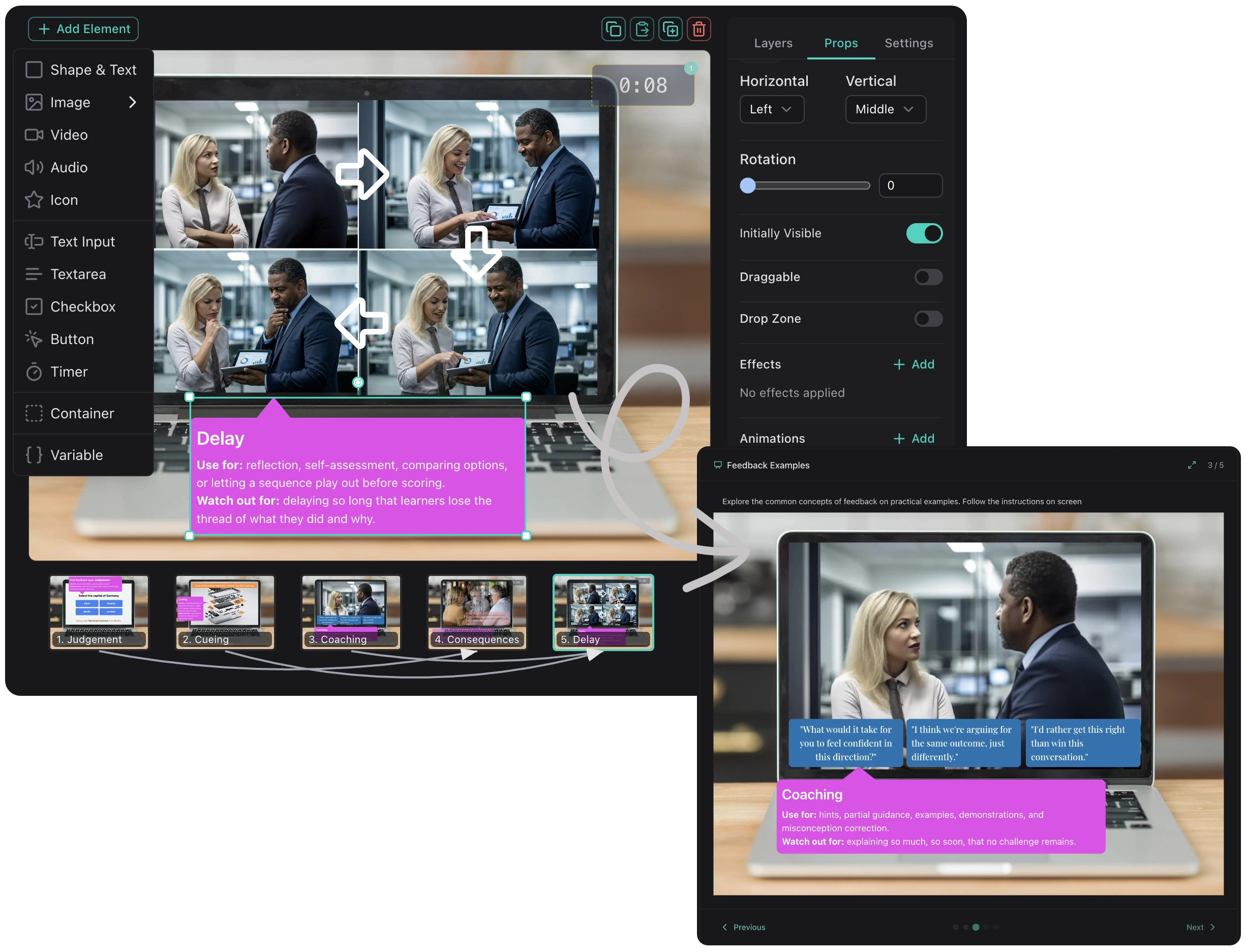
Task: Open the Horizontal alignment dropdown showing Left
Action: [771, 109]
